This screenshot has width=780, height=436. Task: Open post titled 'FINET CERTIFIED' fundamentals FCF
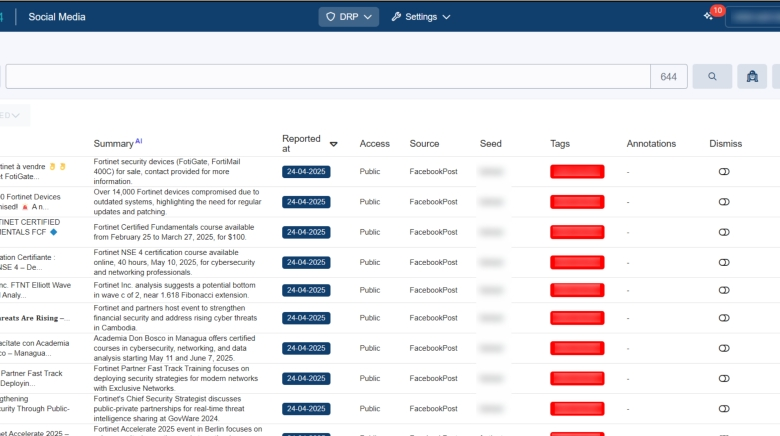[30, 227]
